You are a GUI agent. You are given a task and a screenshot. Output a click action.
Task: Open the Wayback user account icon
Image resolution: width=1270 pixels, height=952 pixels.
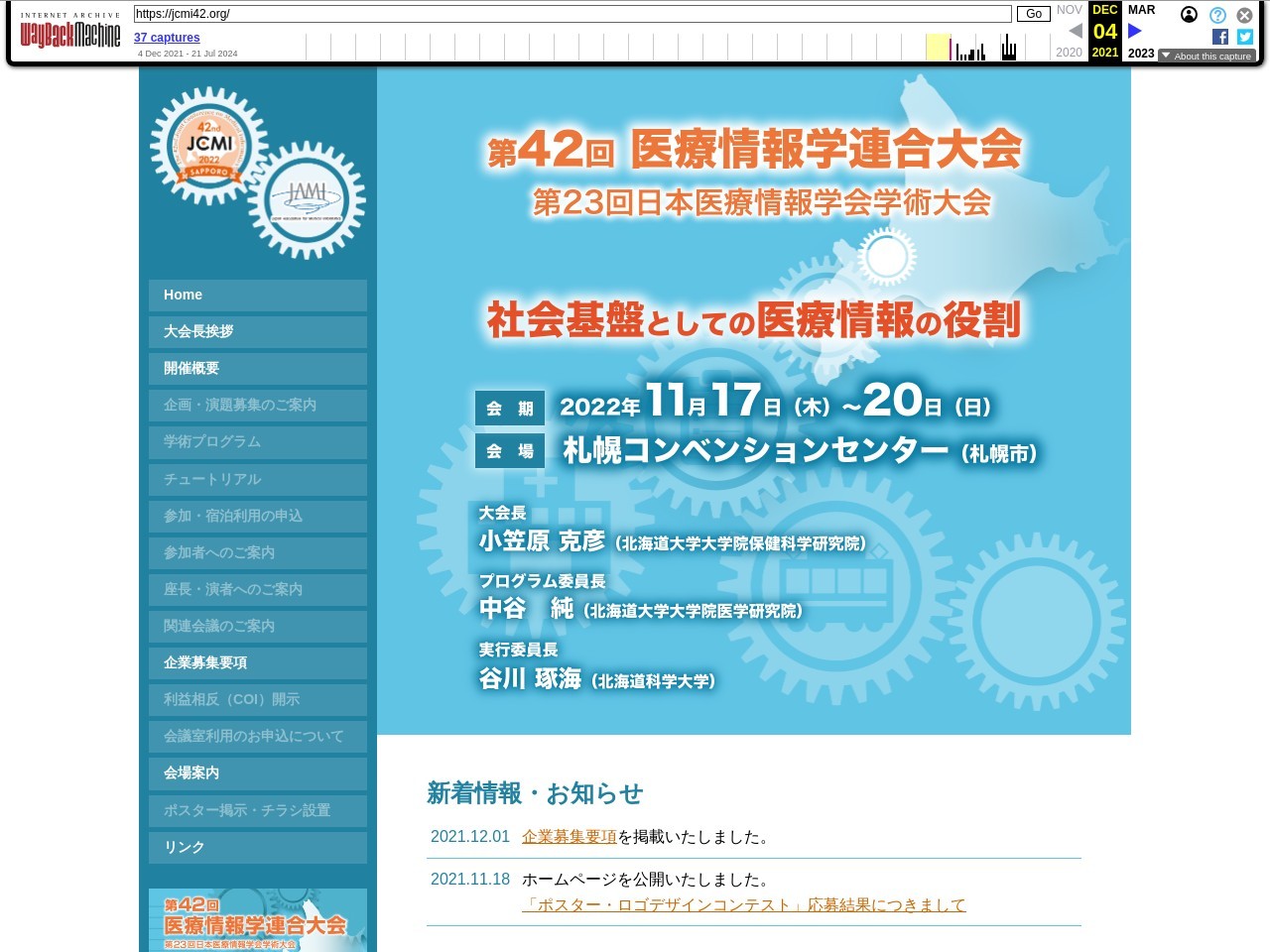click(1189, 15)
